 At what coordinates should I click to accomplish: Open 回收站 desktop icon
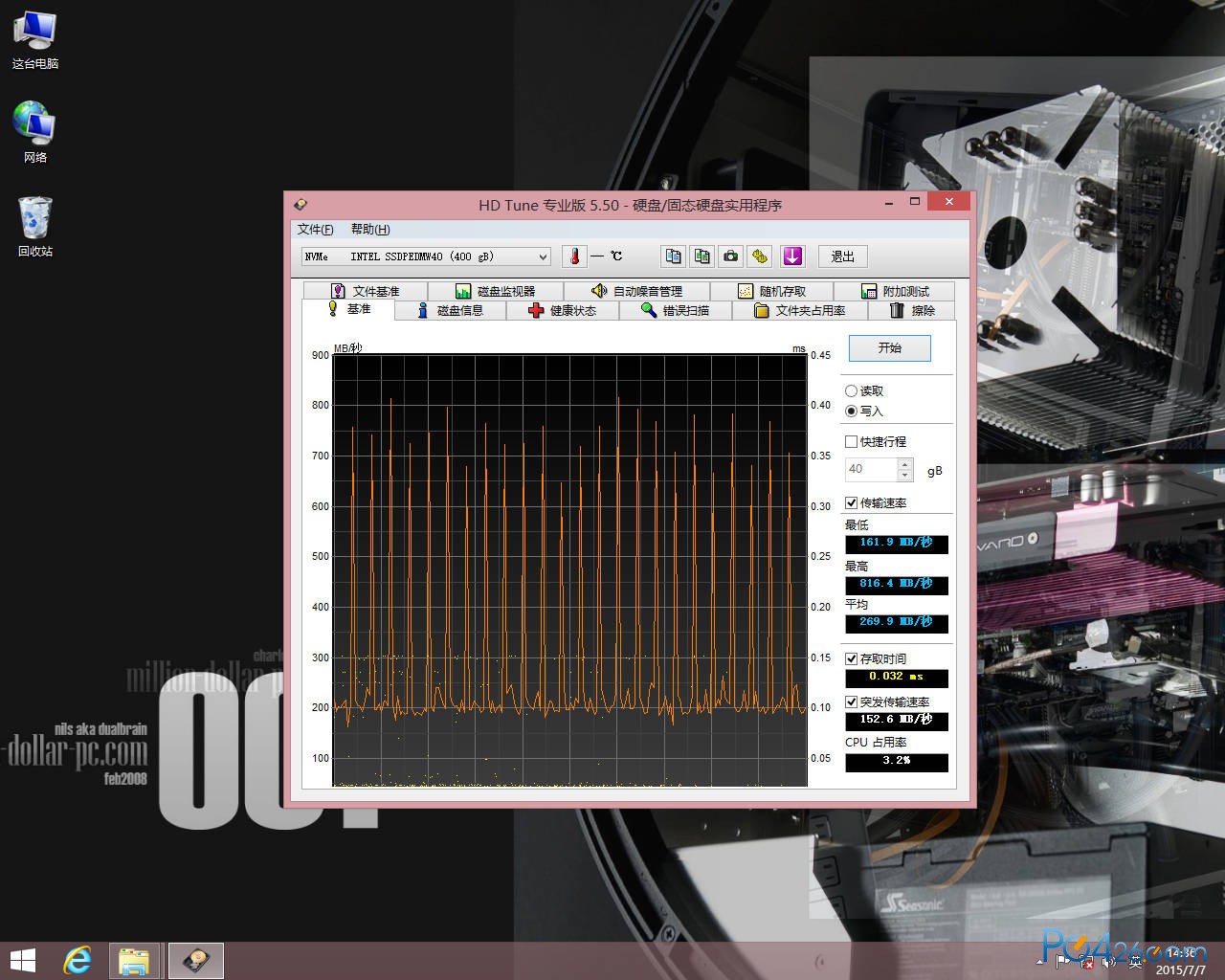tap(35, 228)
